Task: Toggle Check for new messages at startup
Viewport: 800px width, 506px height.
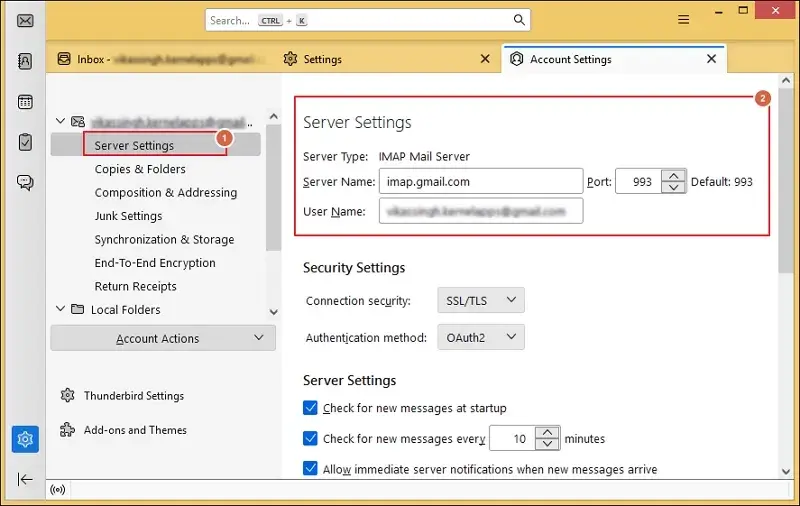Action: (310, 408)
